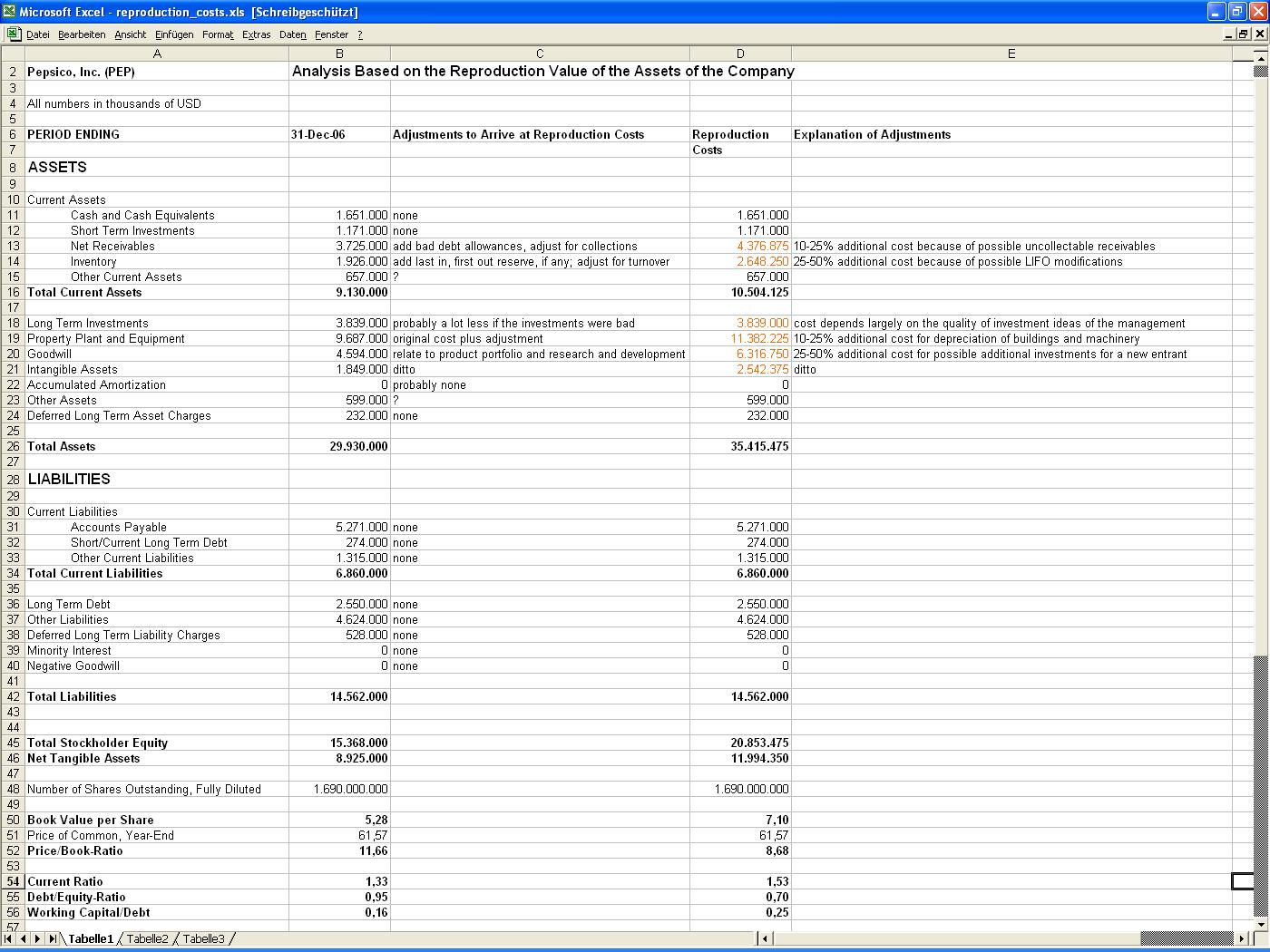The image size is (1270, 952).
Task: Click the 'Property Plant and Equipment' label
Action: click(x=105, y=338)
